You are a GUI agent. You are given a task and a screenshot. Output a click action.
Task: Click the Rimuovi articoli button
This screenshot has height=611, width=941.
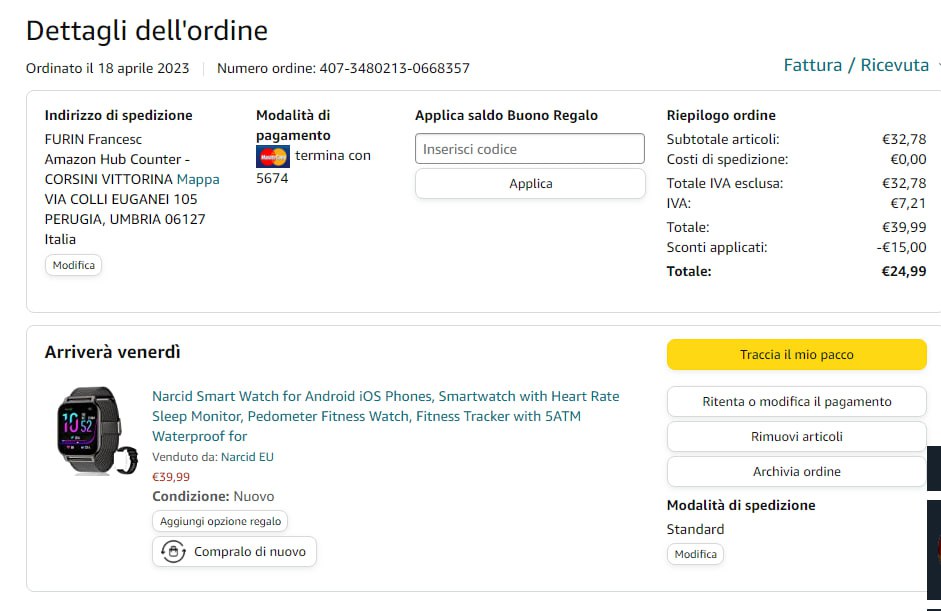pos(796,436)
